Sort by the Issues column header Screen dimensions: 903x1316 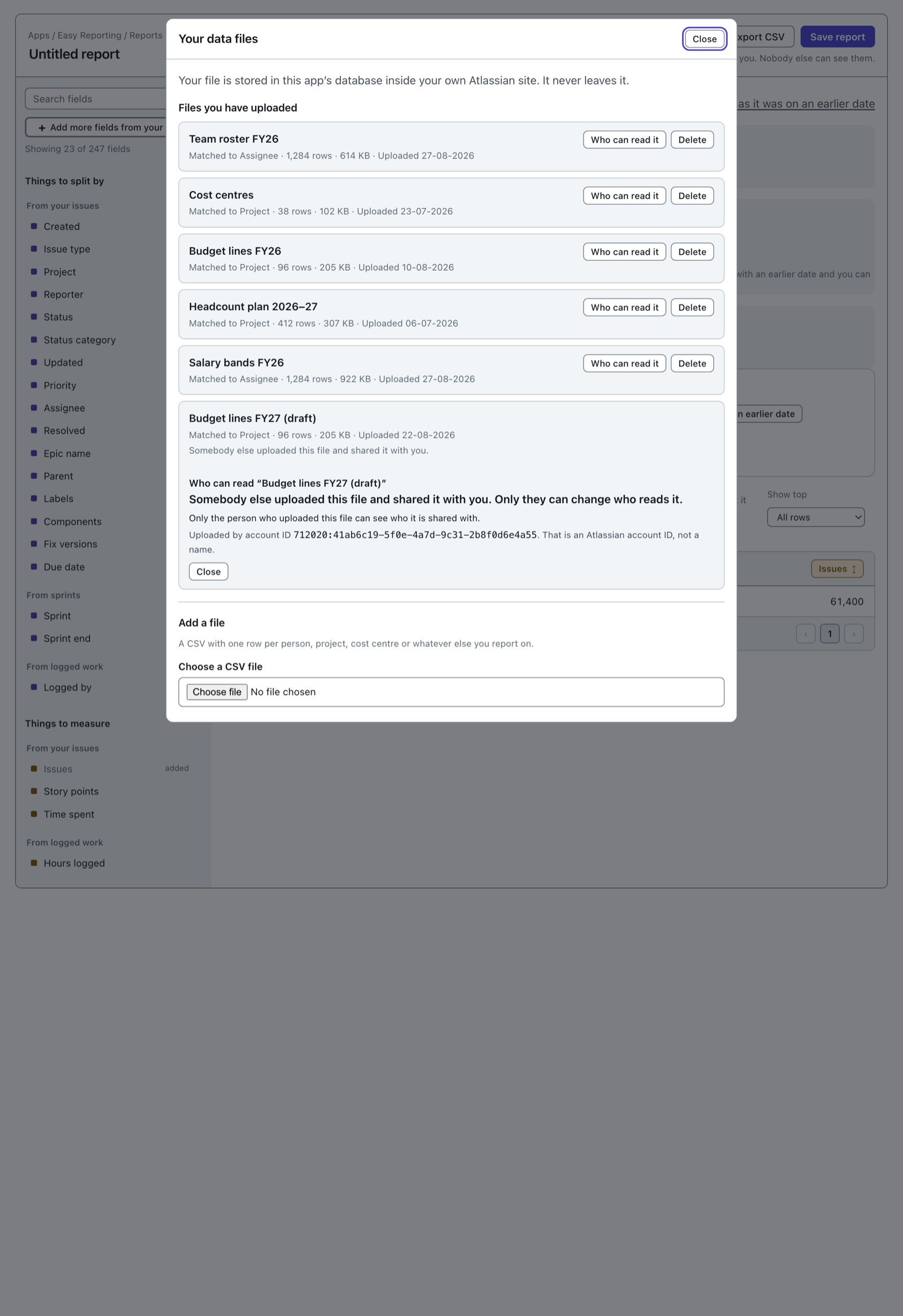coord(837,569)
